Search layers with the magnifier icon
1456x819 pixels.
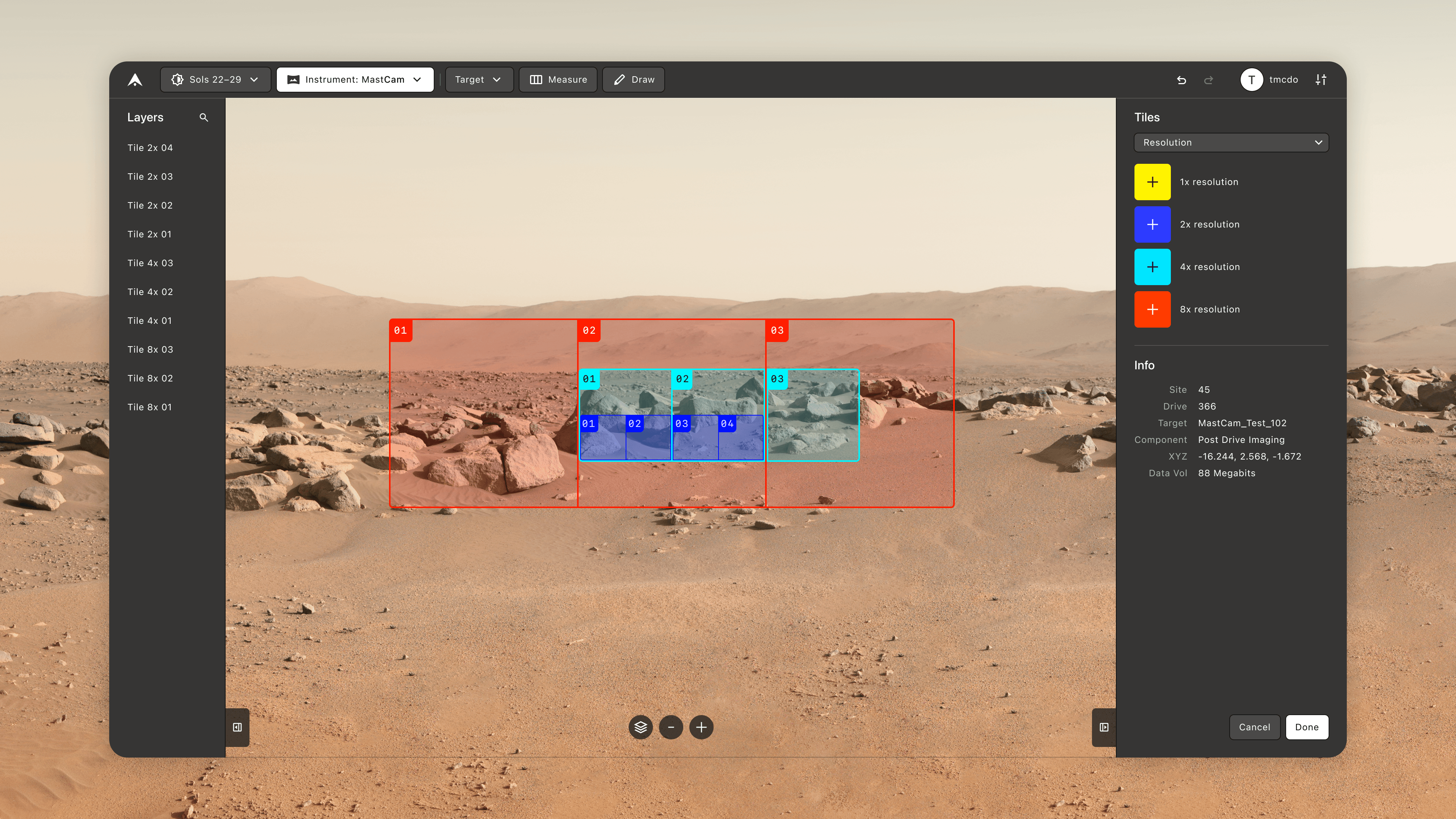coord(204,118)
